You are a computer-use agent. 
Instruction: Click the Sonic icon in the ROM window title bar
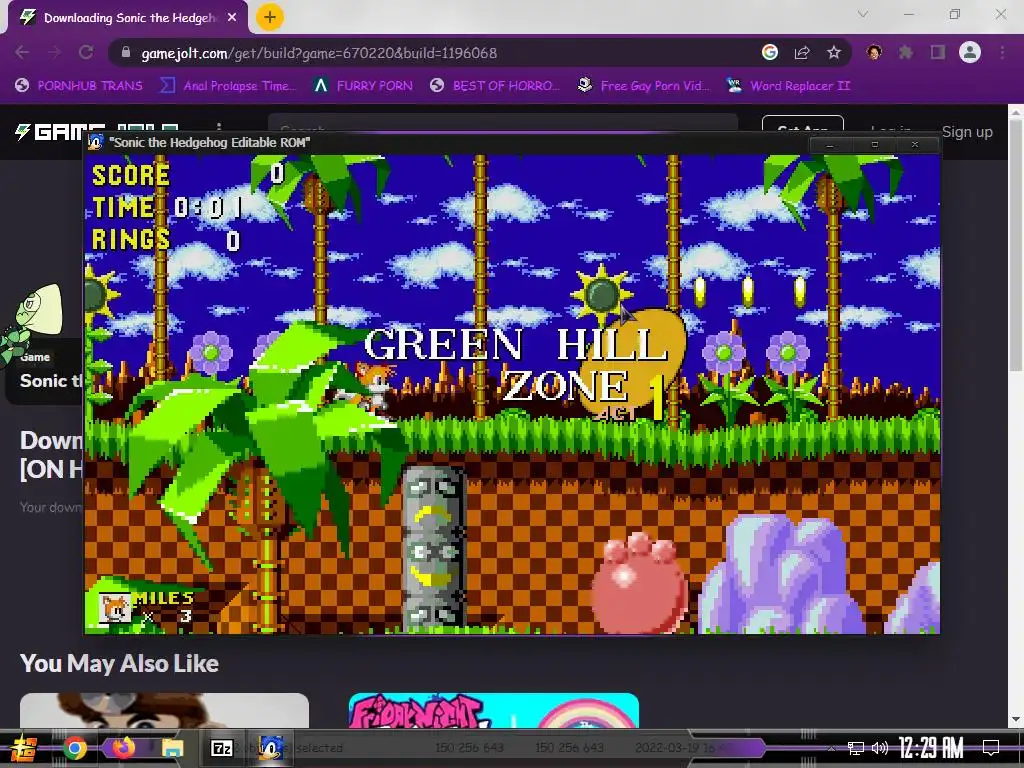click(x=96, y=142)
